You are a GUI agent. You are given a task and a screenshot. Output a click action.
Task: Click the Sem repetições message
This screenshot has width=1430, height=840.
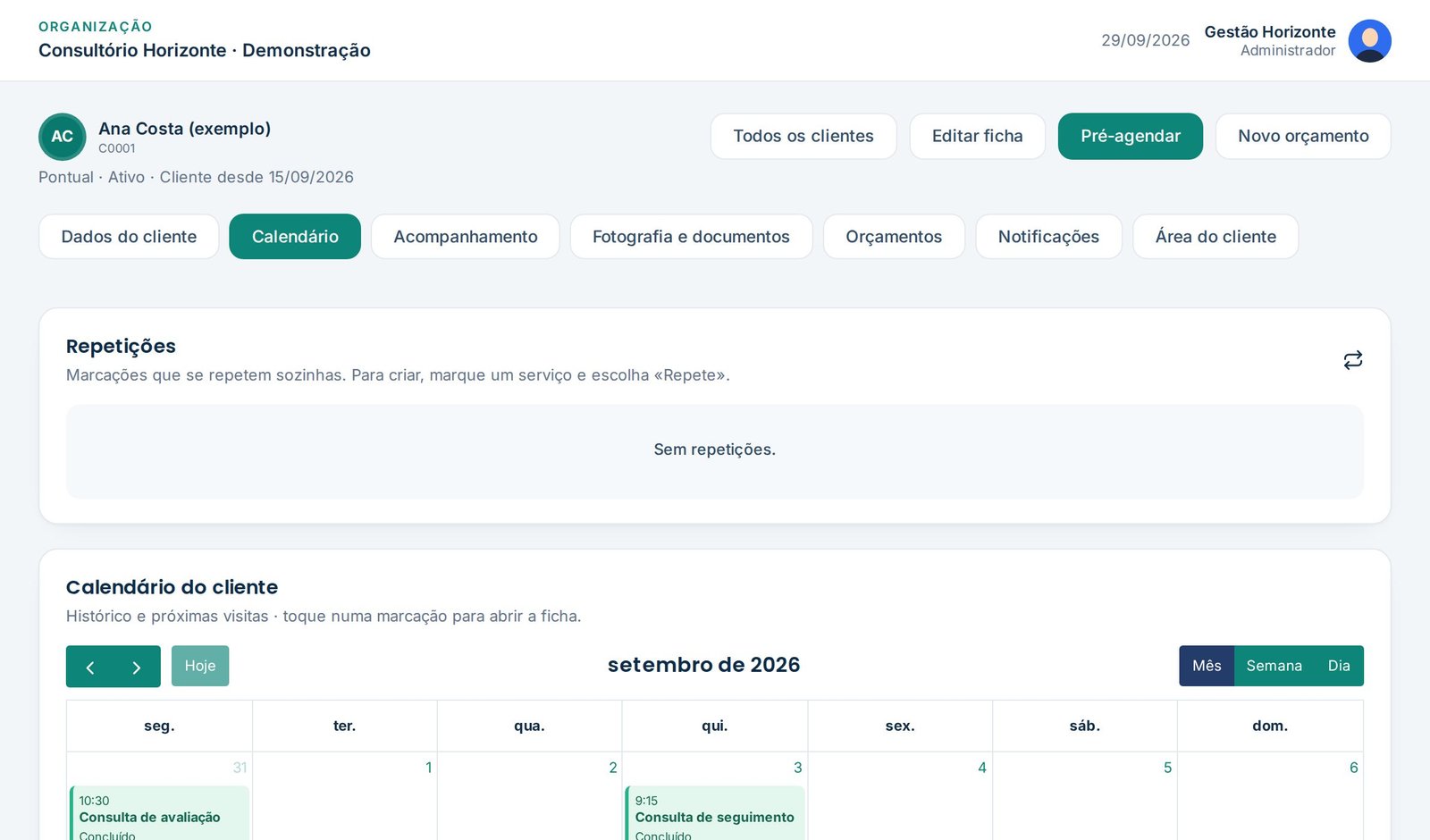714,449
